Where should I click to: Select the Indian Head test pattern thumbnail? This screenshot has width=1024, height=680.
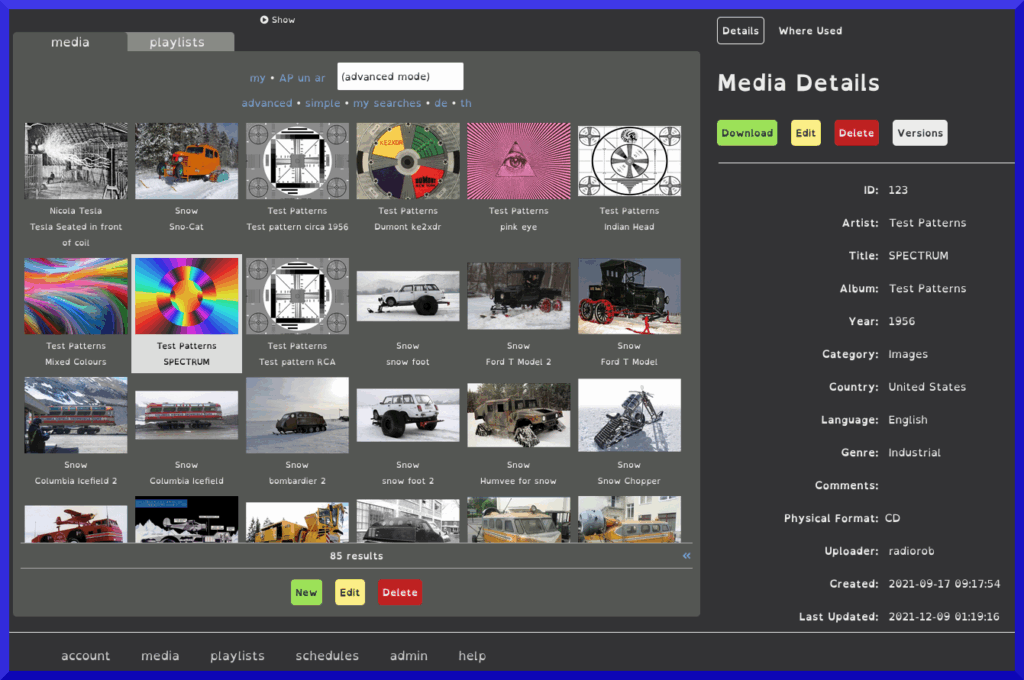coord(629,160)
